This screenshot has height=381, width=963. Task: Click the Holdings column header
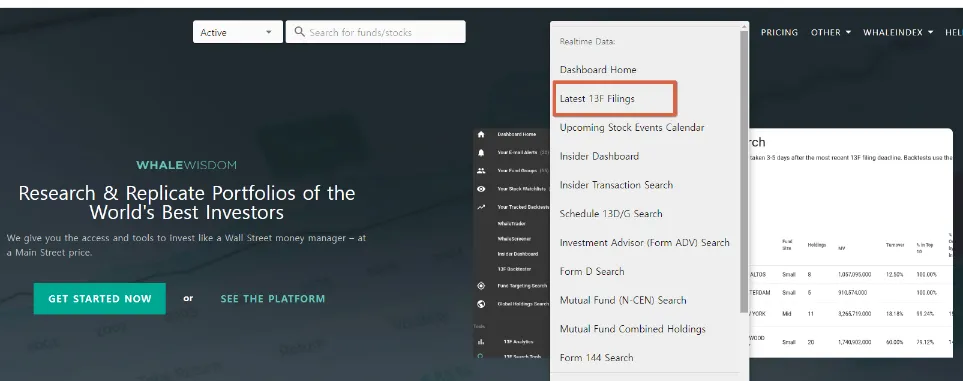(x=816, y=245)
